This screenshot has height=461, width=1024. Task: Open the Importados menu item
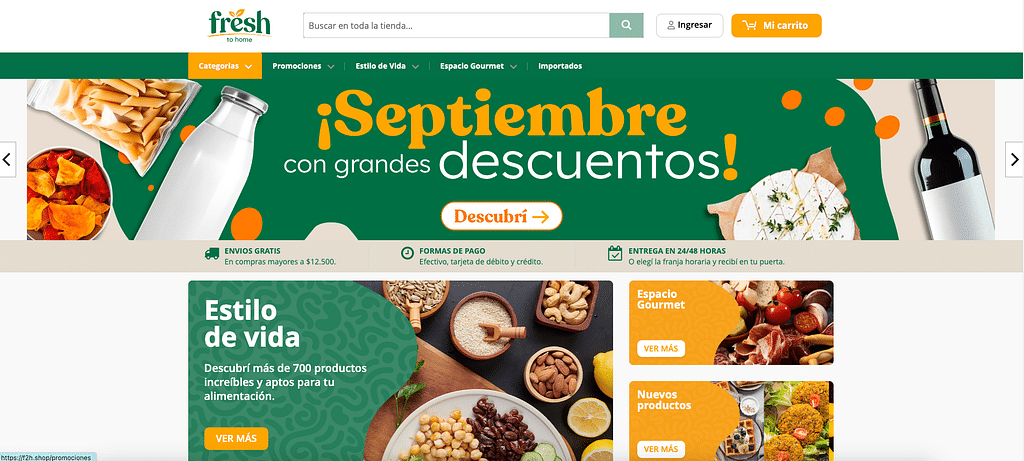coord(560,66)
